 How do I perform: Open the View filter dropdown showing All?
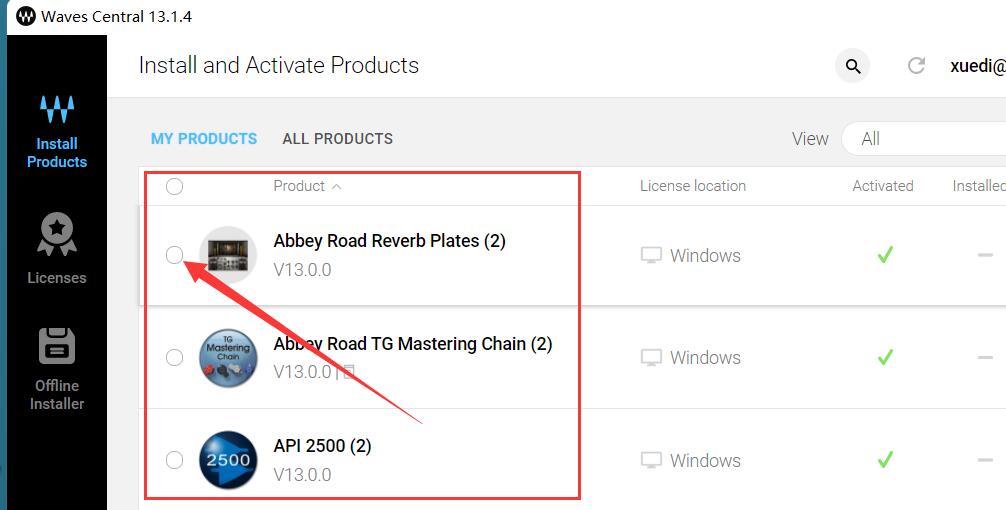click(x=922, y=139)
